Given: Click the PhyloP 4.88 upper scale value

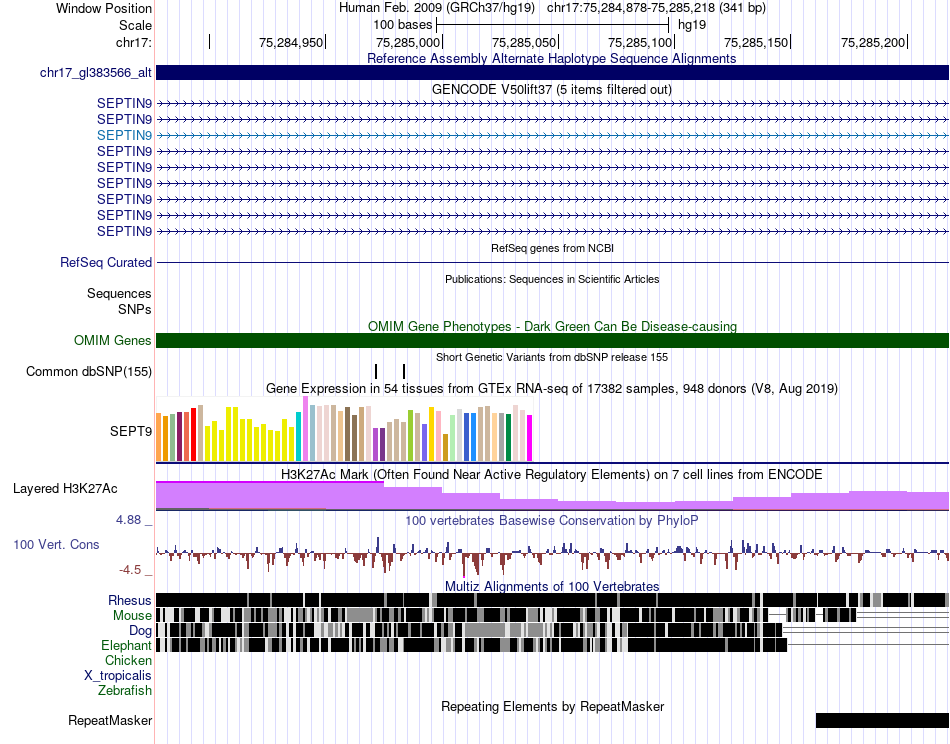Looking at the screenshot, I should tap(128, 520).
